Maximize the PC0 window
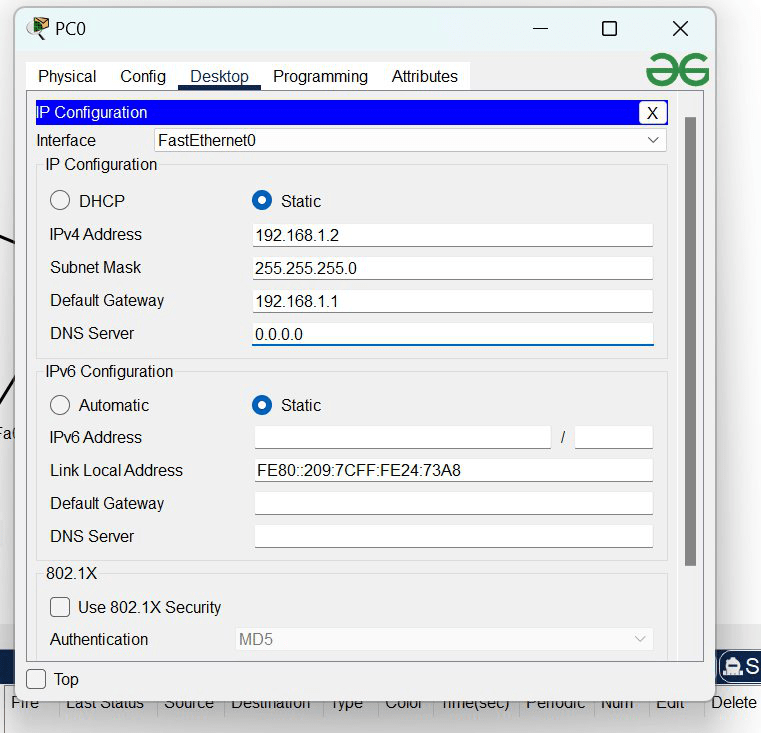 coord(609,29)
